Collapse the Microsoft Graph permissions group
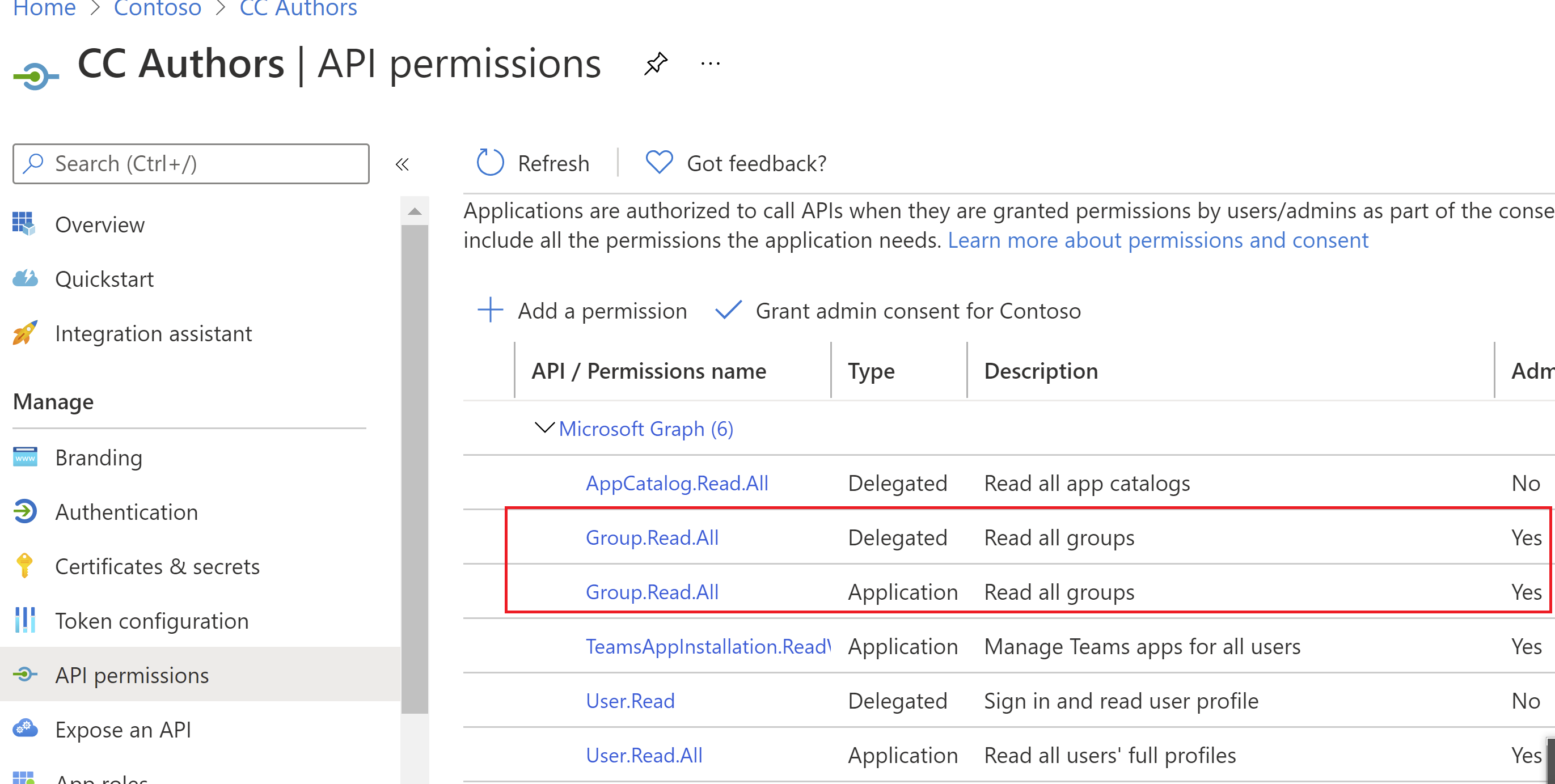This screenshot has height=784, width=1555. click(544, 428)
